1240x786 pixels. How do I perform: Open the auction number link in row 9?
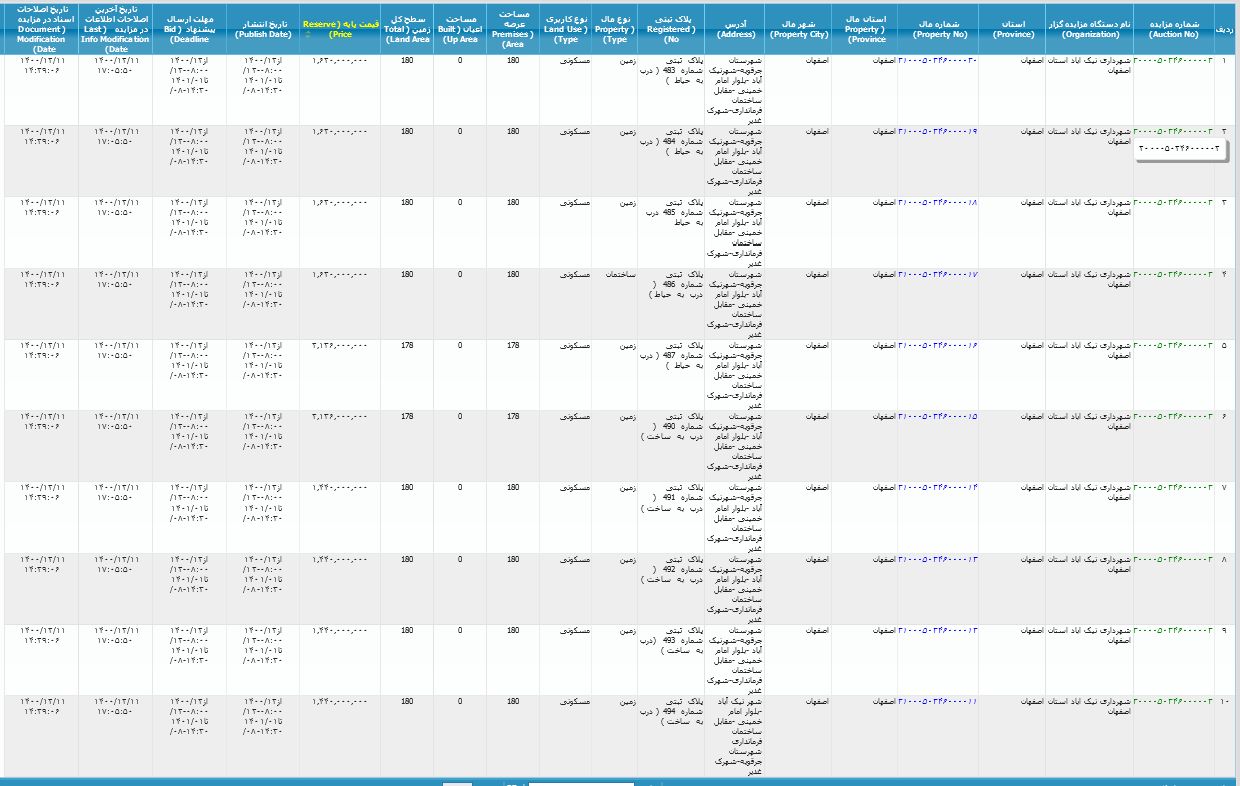click(1173, 629)
